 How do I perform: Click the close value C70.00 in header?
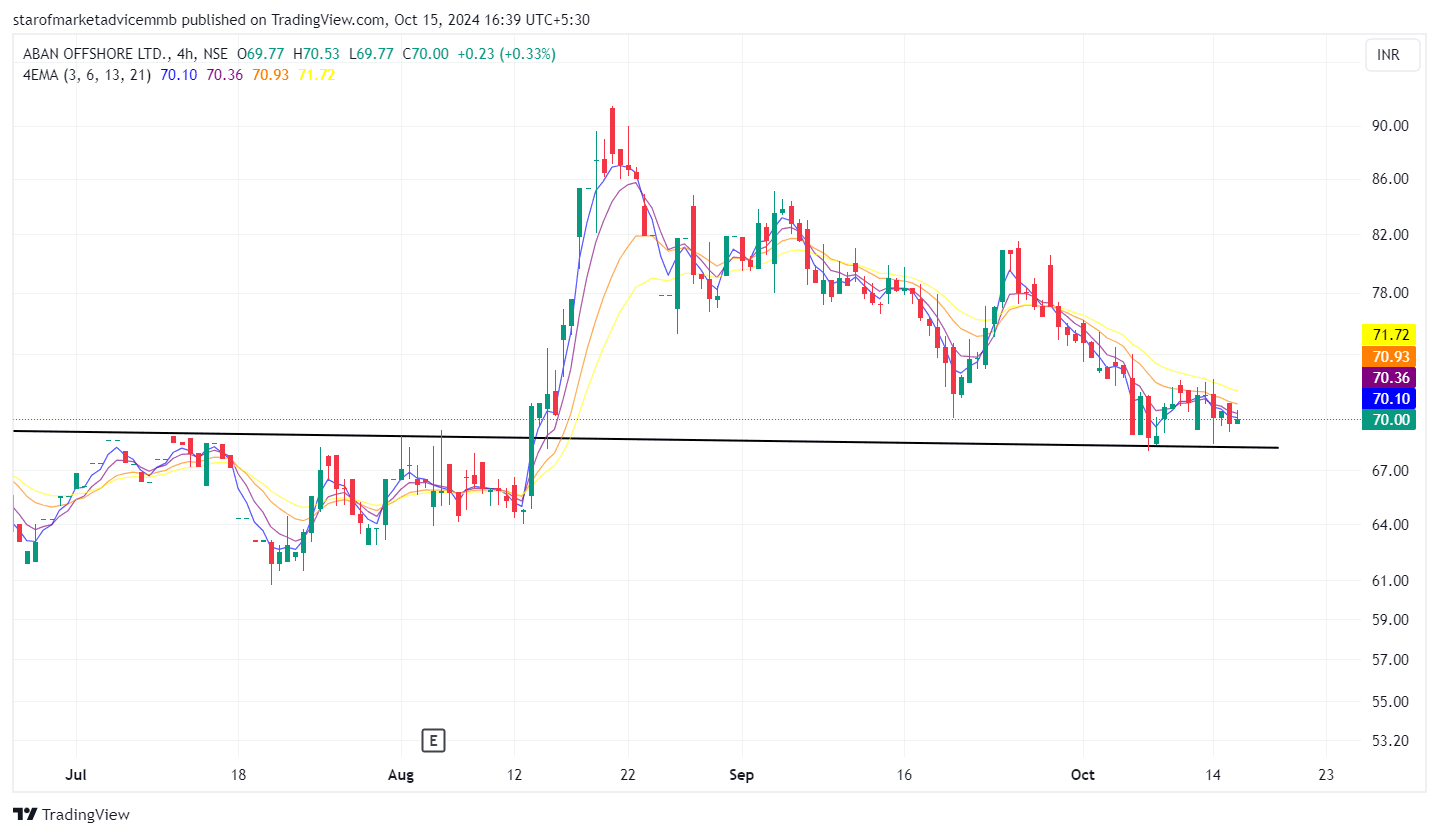tap(425, 54)
